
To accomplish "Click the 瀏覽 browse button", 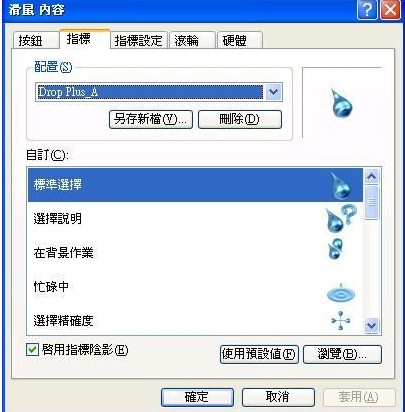I will click(342, 354).
